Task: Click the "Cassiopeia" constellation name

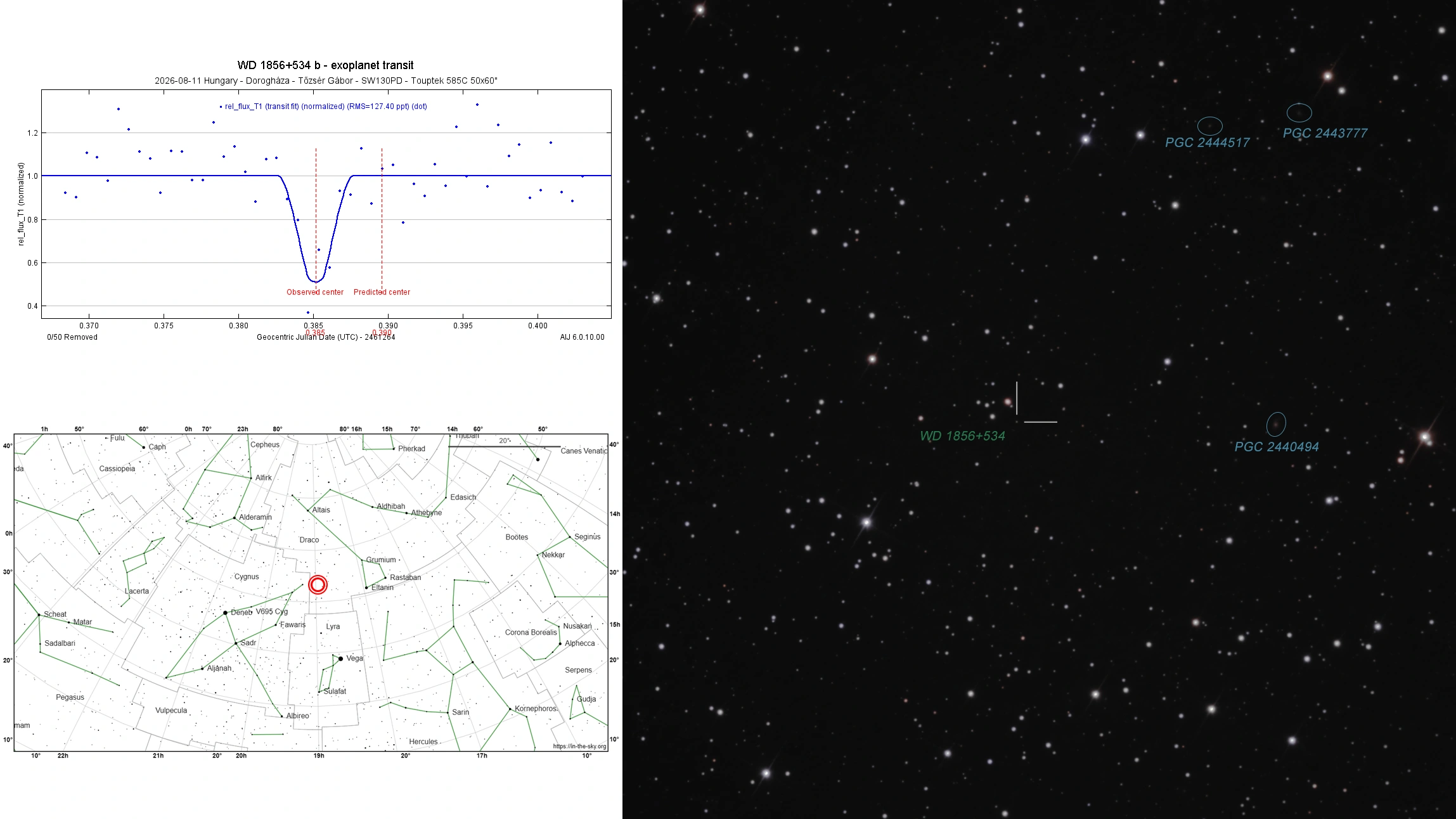Action: point(117,469)
